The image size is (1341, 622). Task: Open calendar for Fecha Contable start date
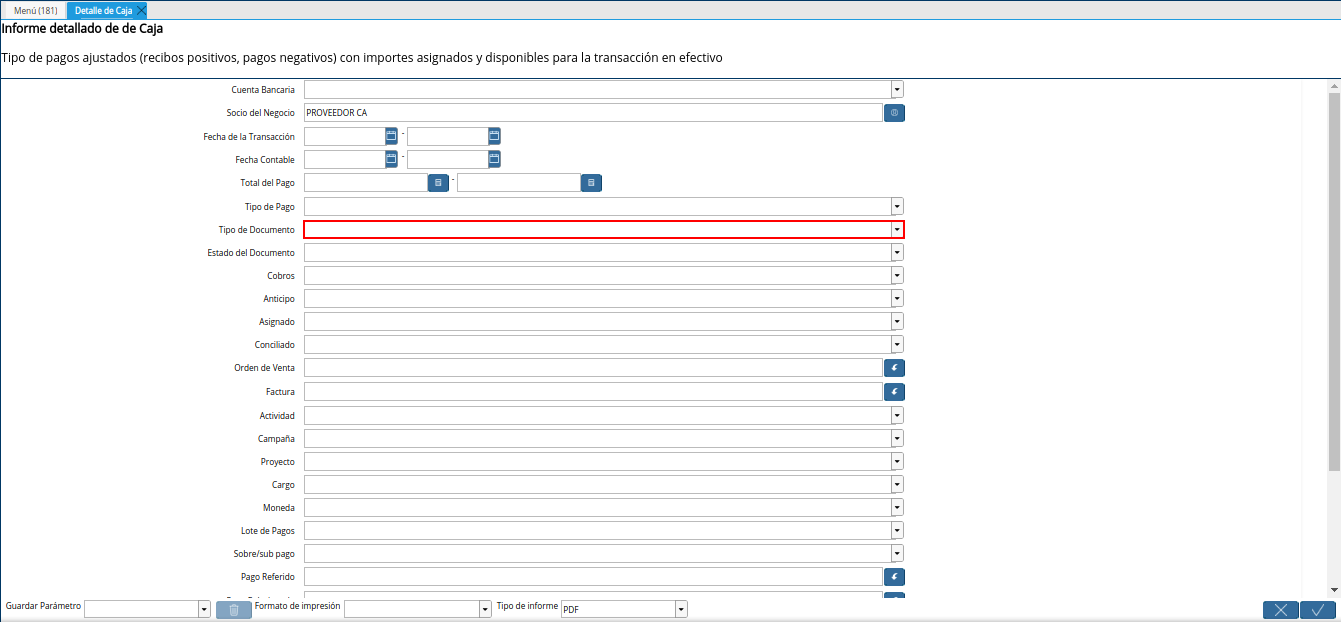[x=391, y=159]
